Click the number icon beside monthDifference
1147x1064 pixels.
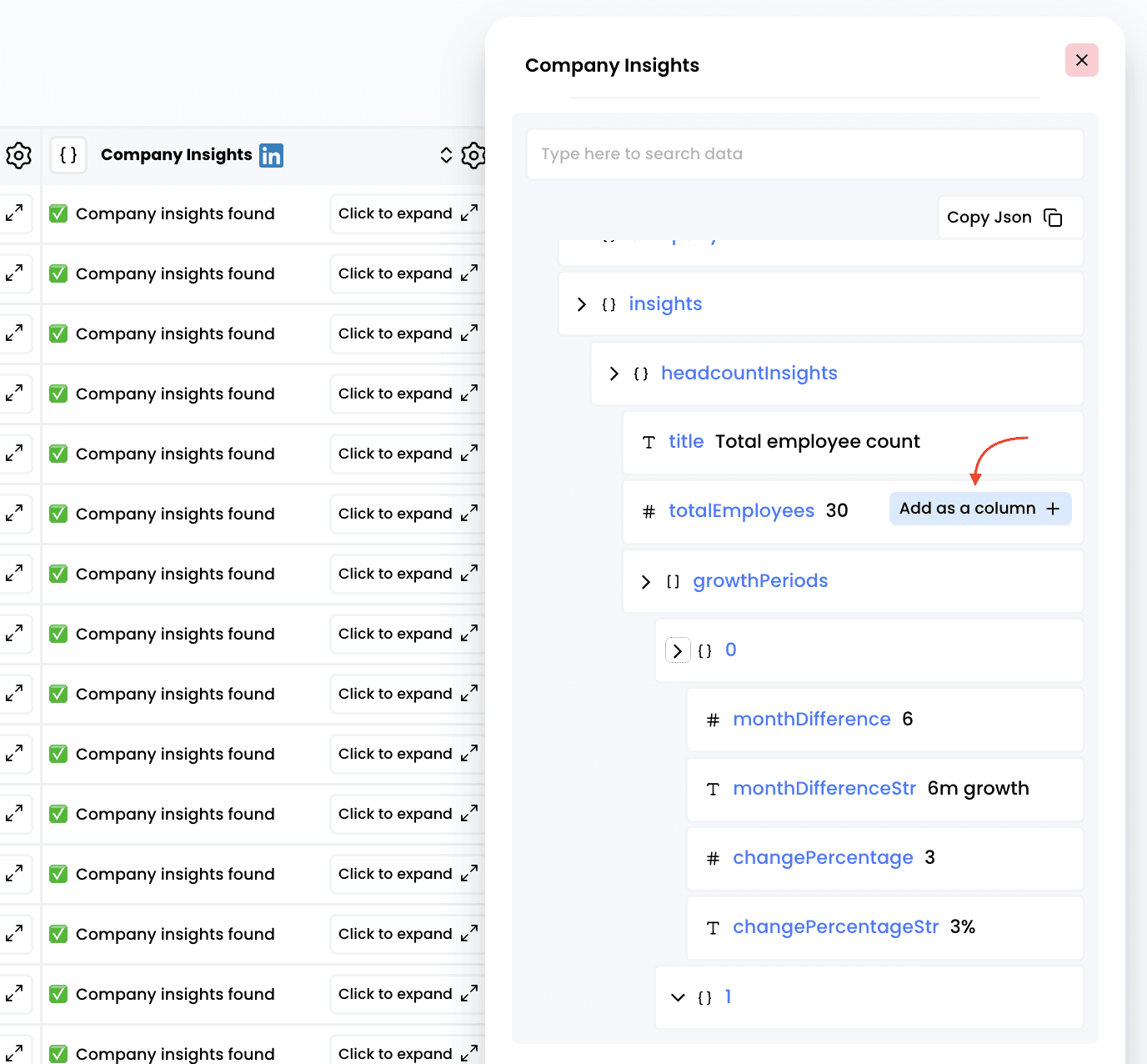[x=713, y=720]
